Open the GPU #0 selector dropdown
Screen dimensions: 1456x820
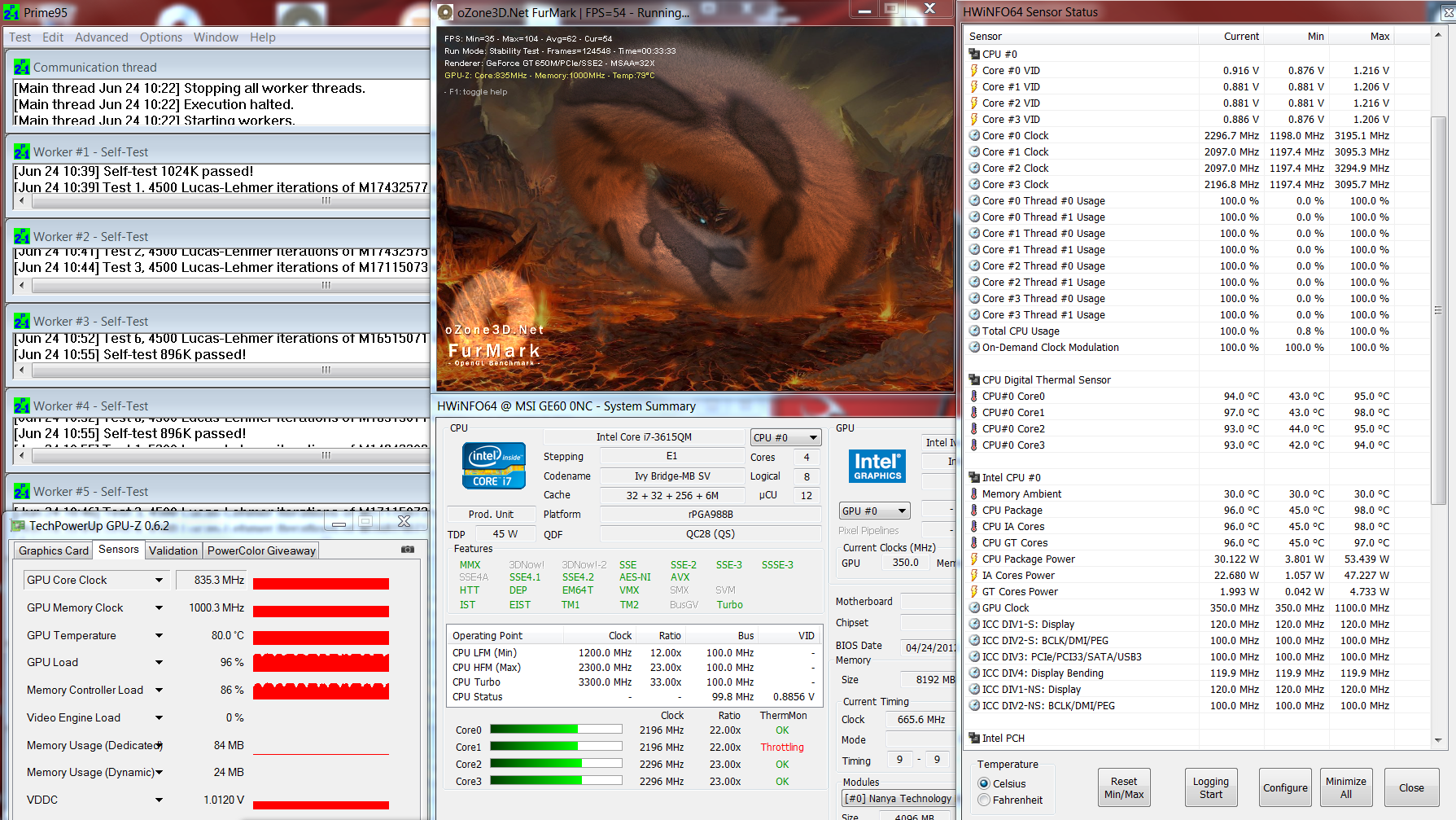pos(874,511)
